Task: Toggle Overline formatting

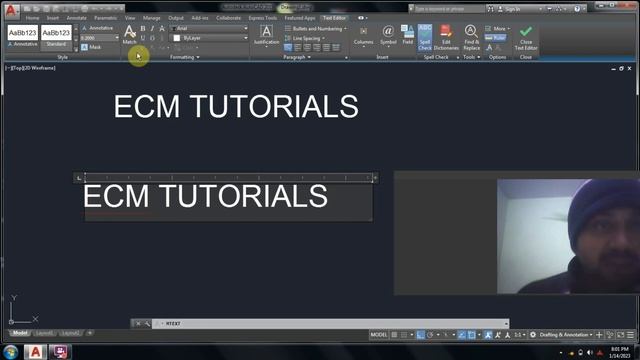Action: [152, 38]
